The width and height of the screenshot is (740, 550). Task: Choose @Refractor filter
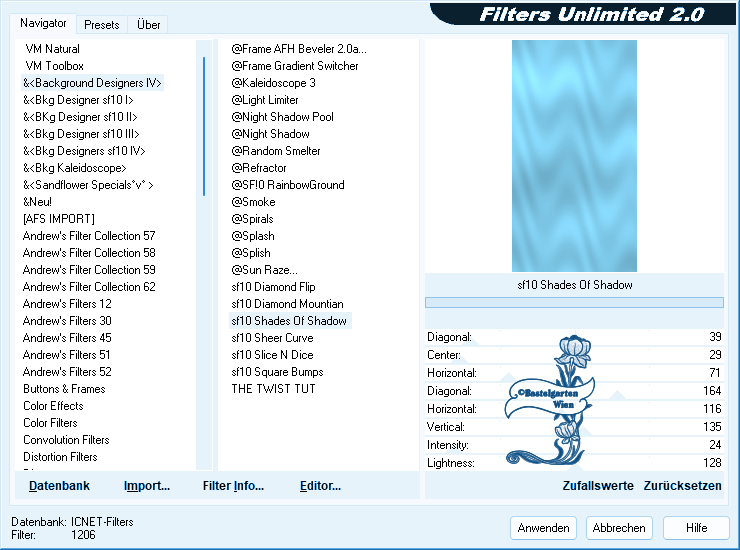(259, 168)
